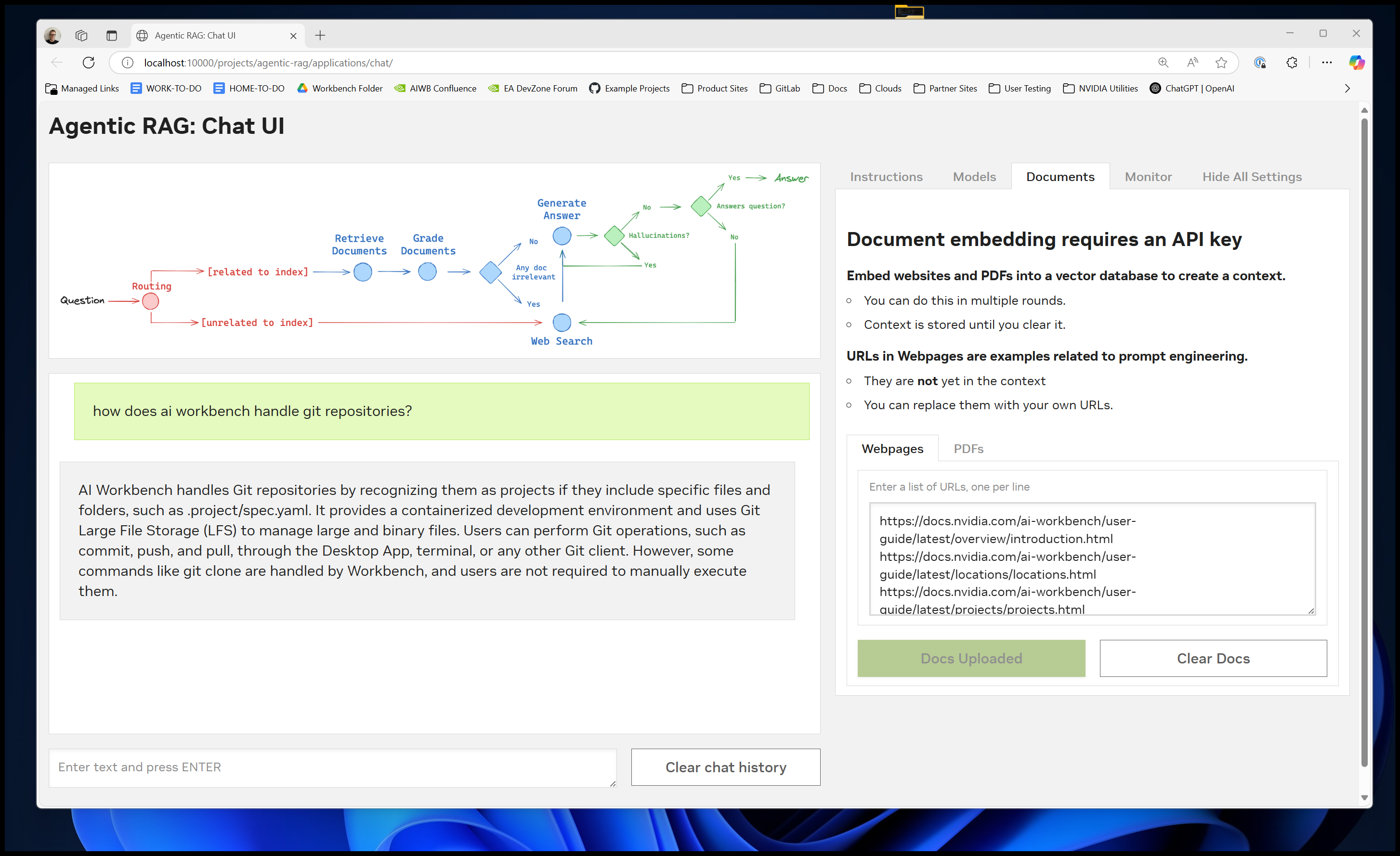This screenshot has height=856, width=1400.
Task: Expand the Example Projects bookmark folder
Action: click(629, 89)
